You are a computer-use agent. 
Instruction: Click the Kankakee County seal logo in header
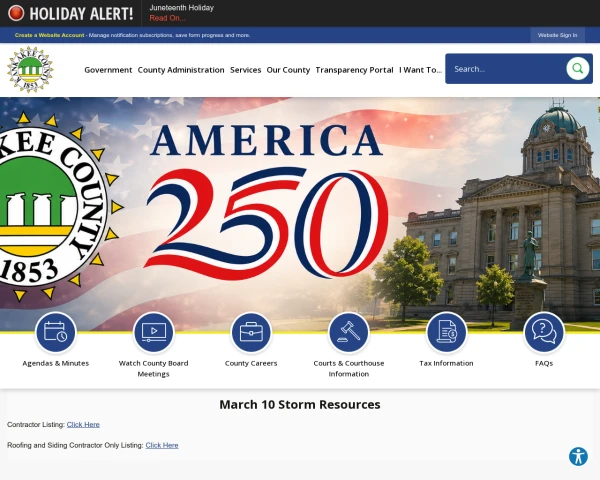[30, 70]
